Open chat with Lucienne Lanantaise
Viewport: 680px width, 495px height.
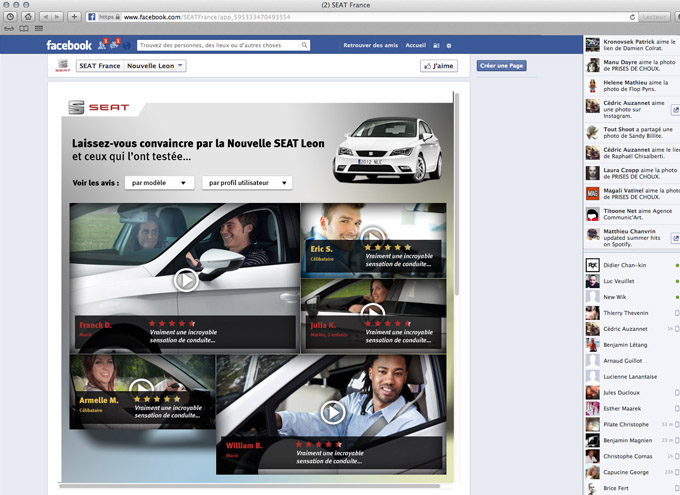(x=632, y=377)
